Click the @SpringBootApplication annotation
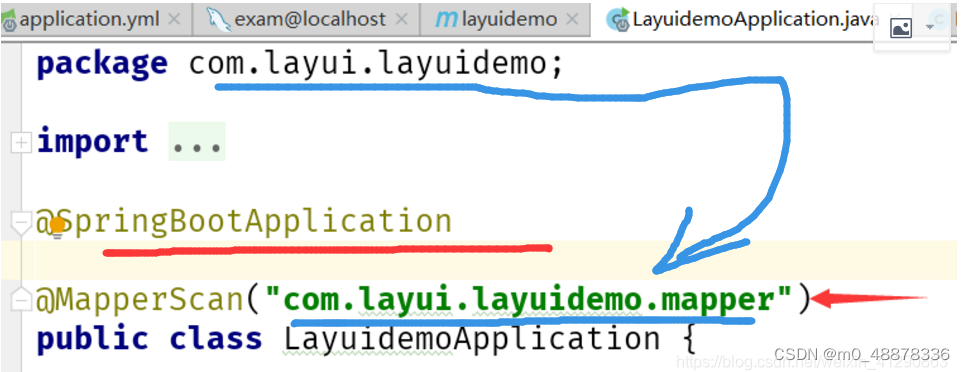Image resolution: width=965 pixels, height=372 pixels. (x=244, y=221)
